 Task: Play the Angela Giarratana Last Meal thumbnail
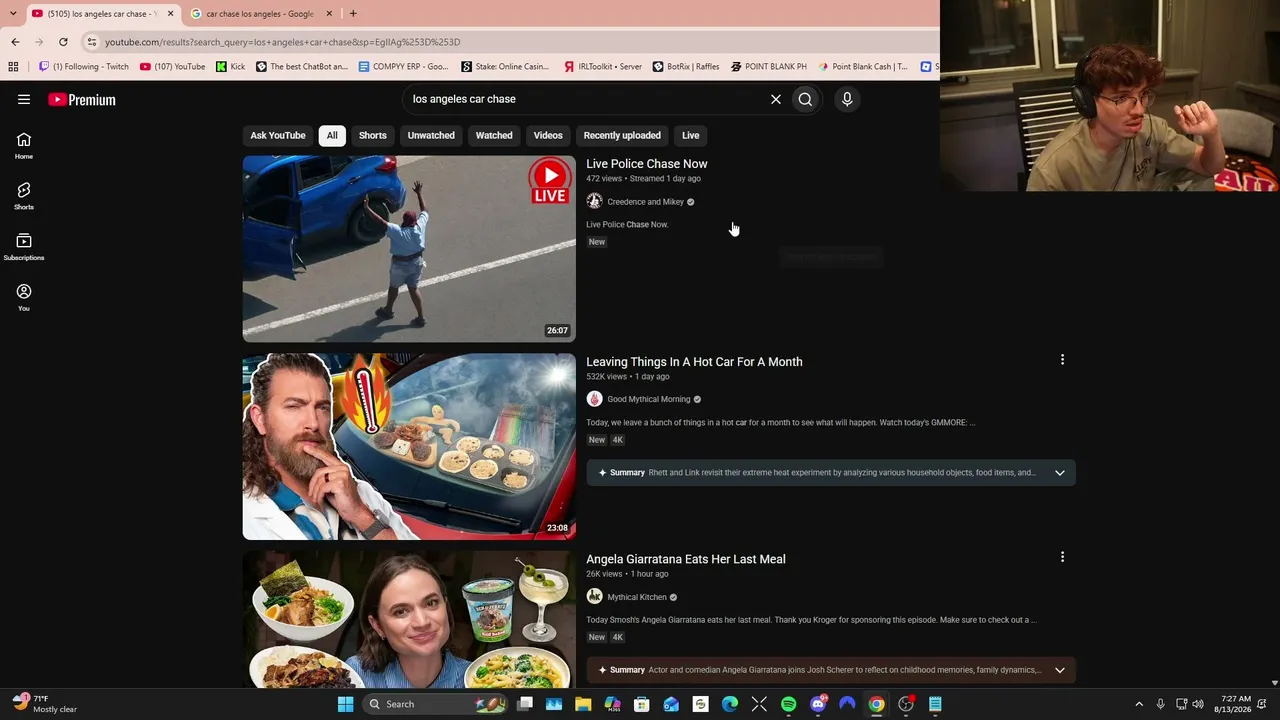409,619
